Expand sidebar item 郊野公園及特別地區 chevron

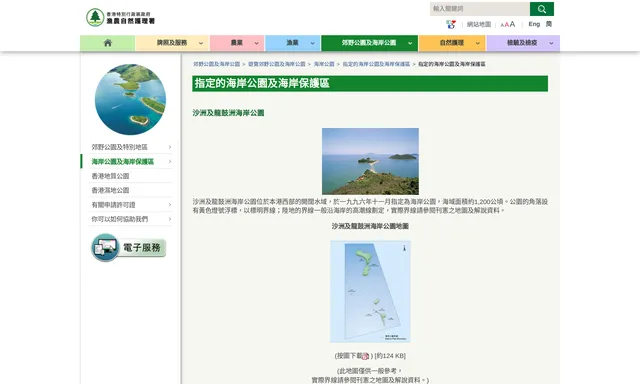point(170,147)
